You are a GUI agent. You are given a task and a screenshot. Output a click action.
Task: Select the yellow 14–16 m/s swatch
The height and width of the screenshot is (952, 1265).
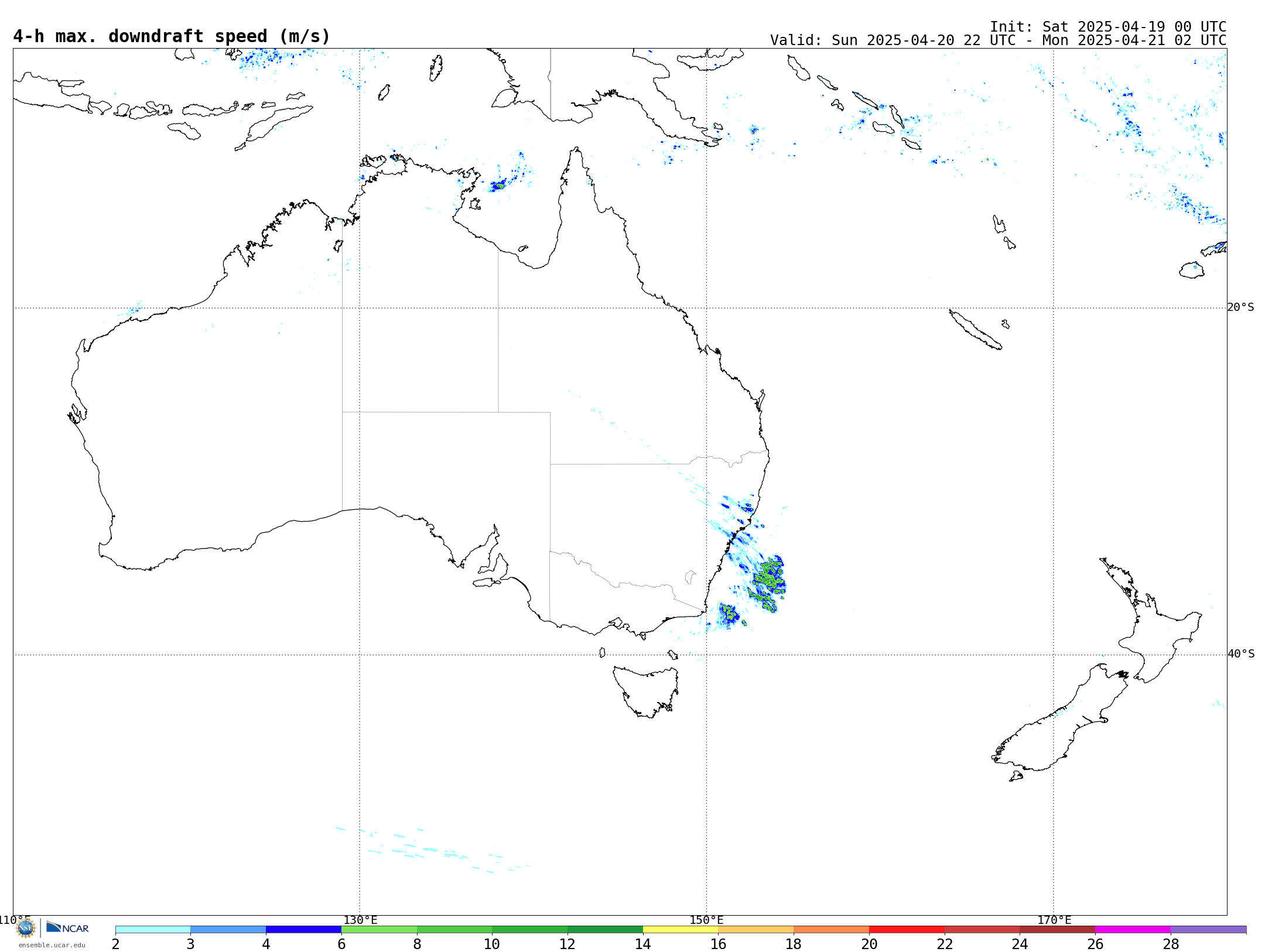681,930
